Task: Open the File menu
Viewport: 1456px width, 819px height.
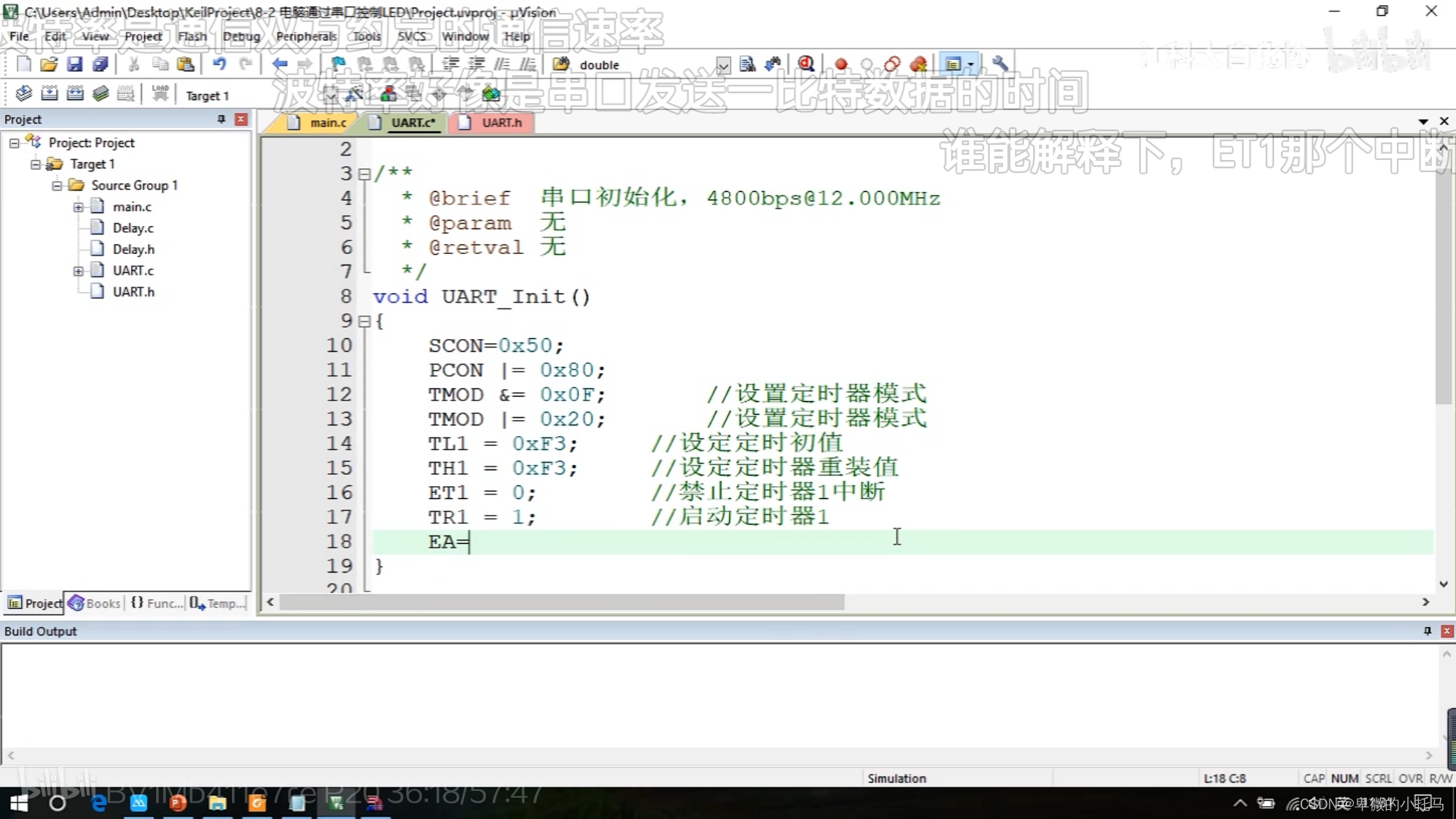Action: click(x=19, y=36)
